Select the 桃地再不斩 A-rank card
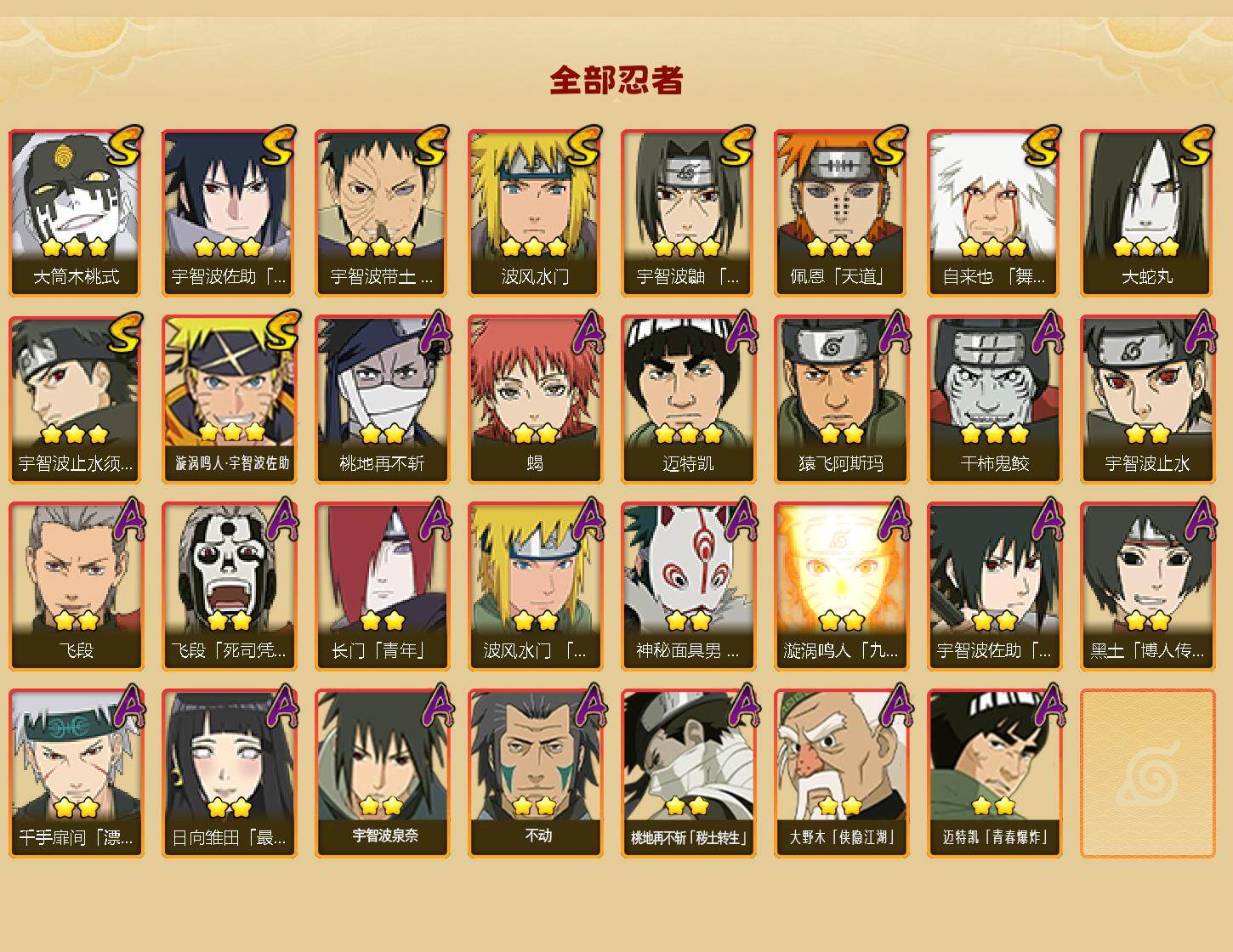The image size is (1233, 952). [x=382, y=399]
